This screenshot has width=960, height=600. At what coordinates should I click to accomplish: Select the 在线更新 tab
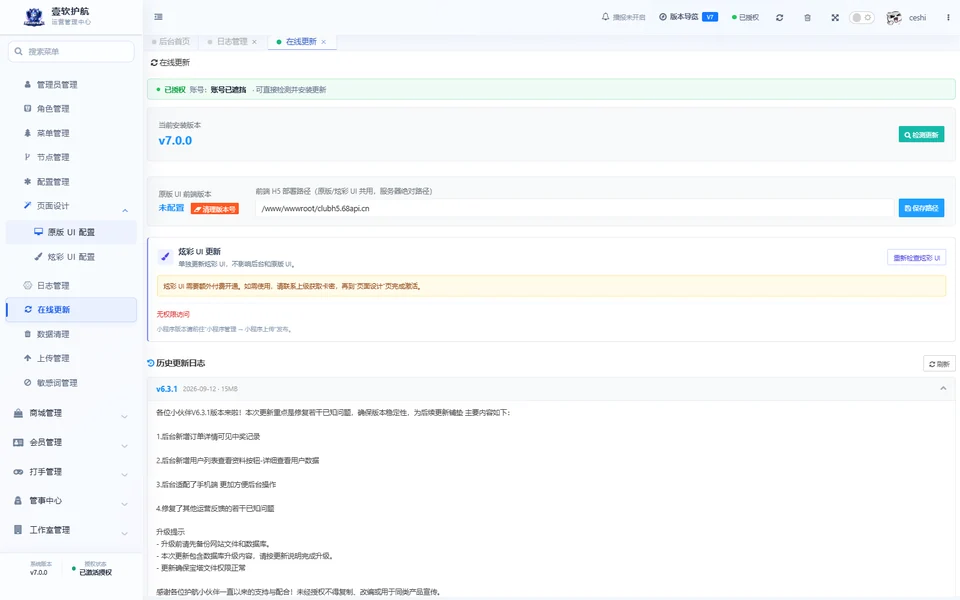click(x=301, y=42)
